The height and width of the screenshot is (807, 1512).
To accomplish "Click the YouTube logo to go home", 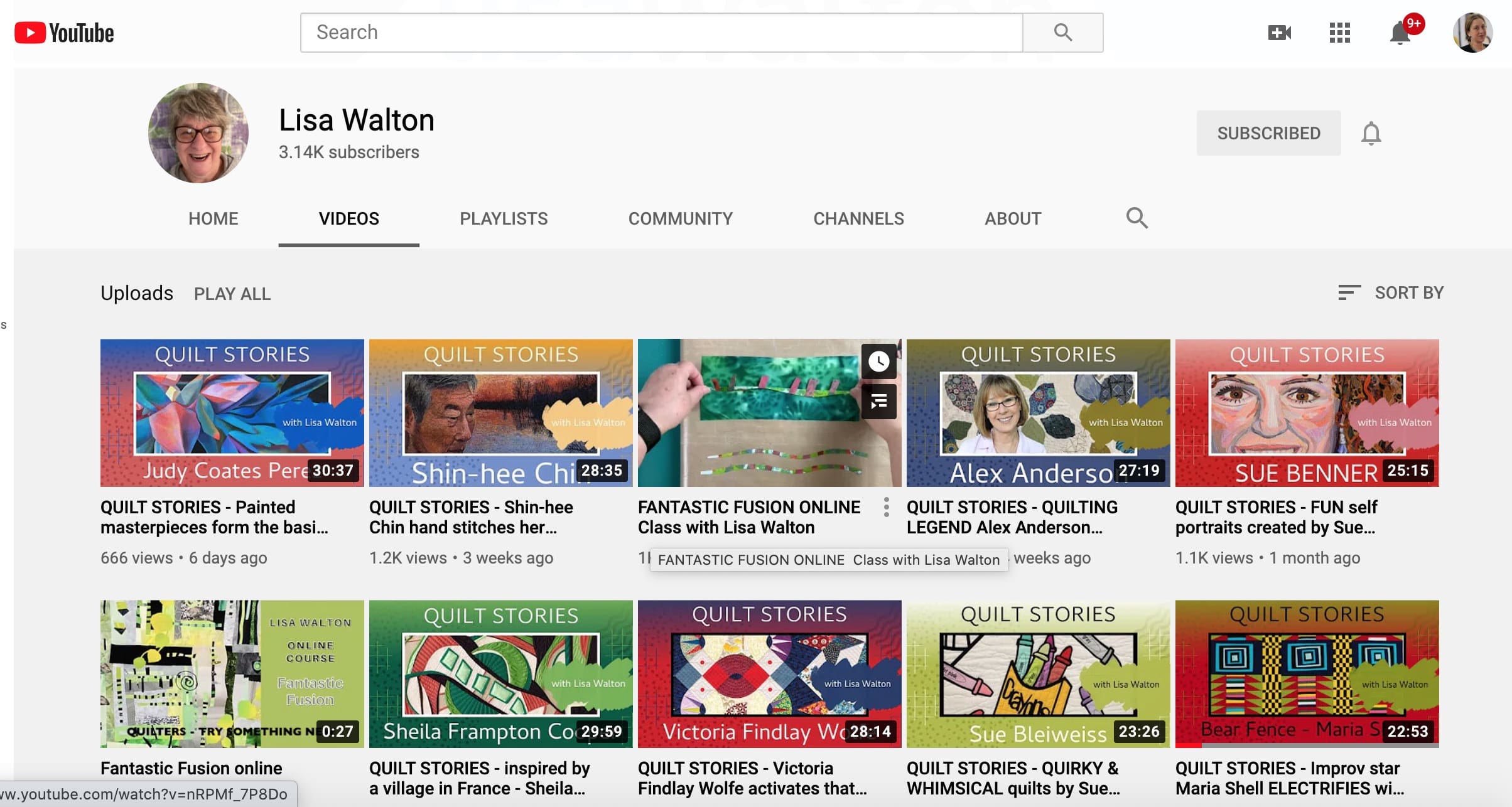I will 64,33.
